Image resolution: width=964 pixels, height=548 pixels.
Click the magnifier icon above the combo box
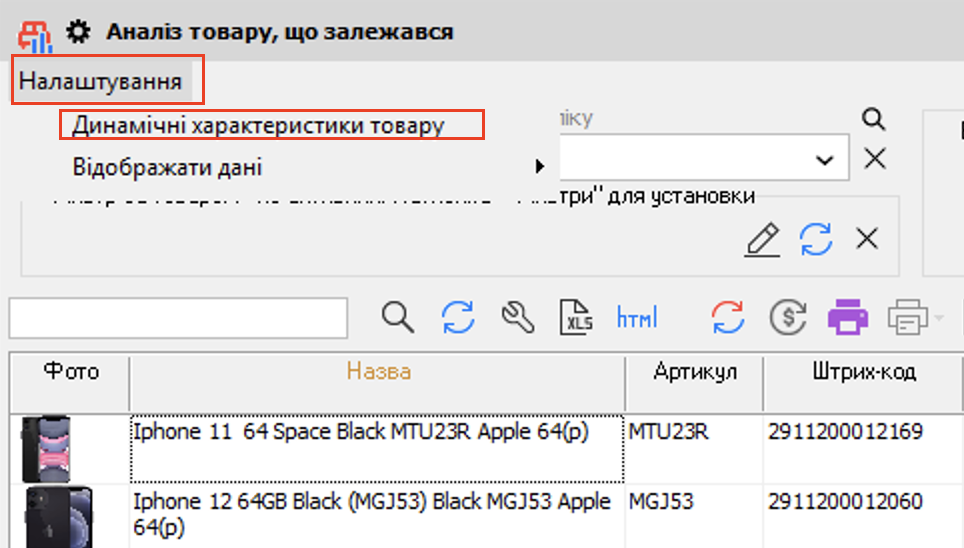tap(874, 120)
